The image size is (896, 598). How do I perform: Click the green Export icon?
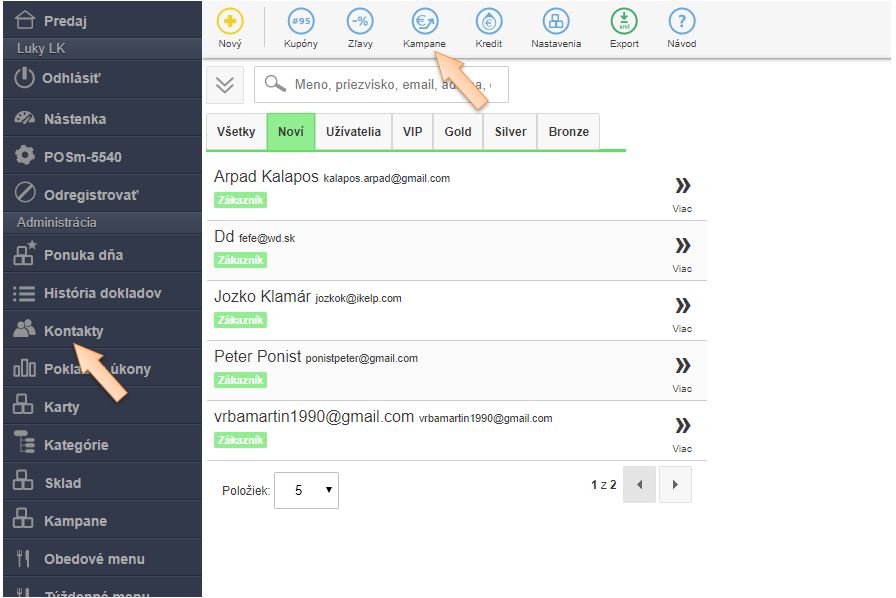click(x=624, y=22)
